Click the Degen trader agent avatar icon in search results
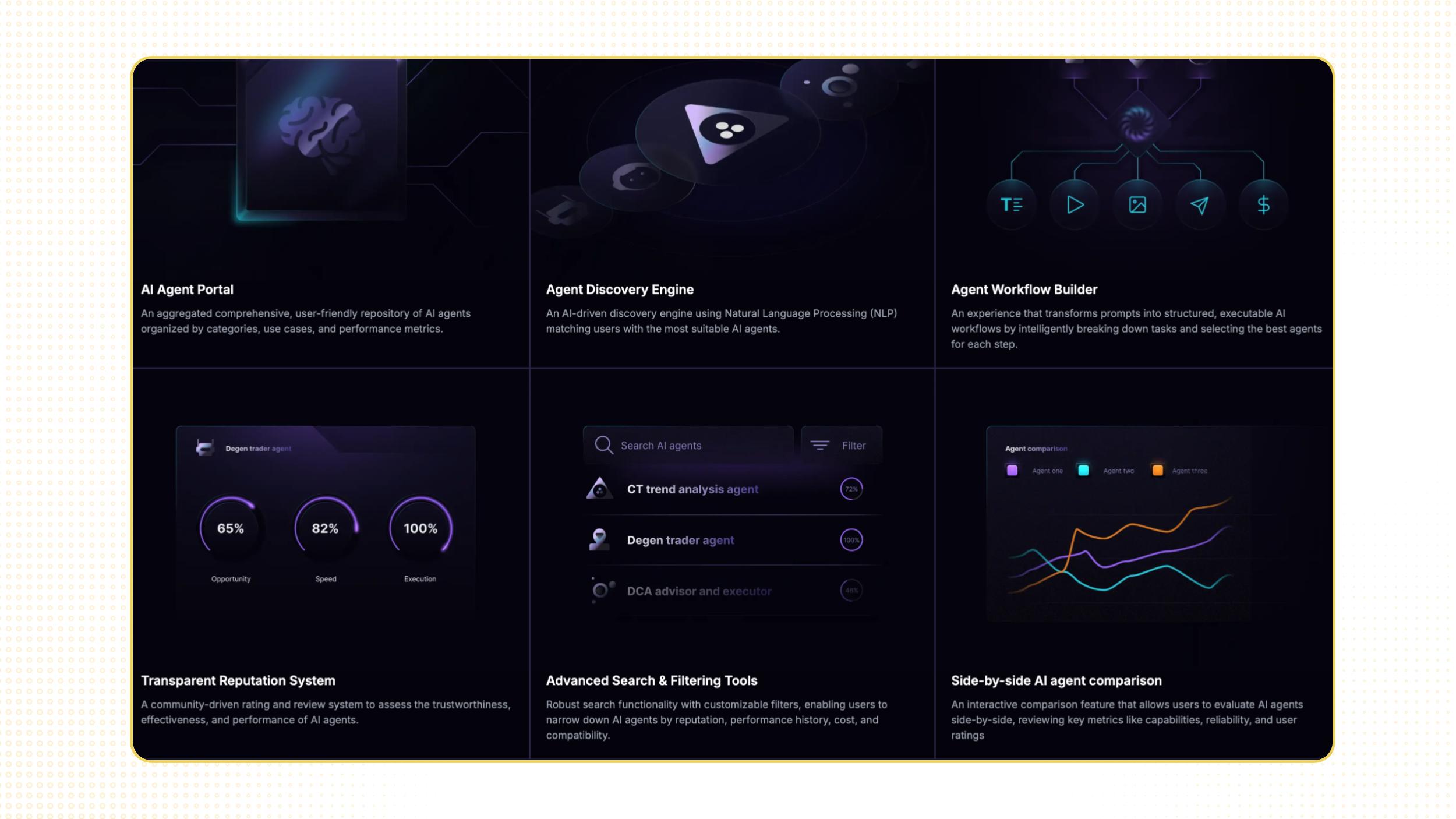Screen dimensions: 1456x819 (599, 539)
